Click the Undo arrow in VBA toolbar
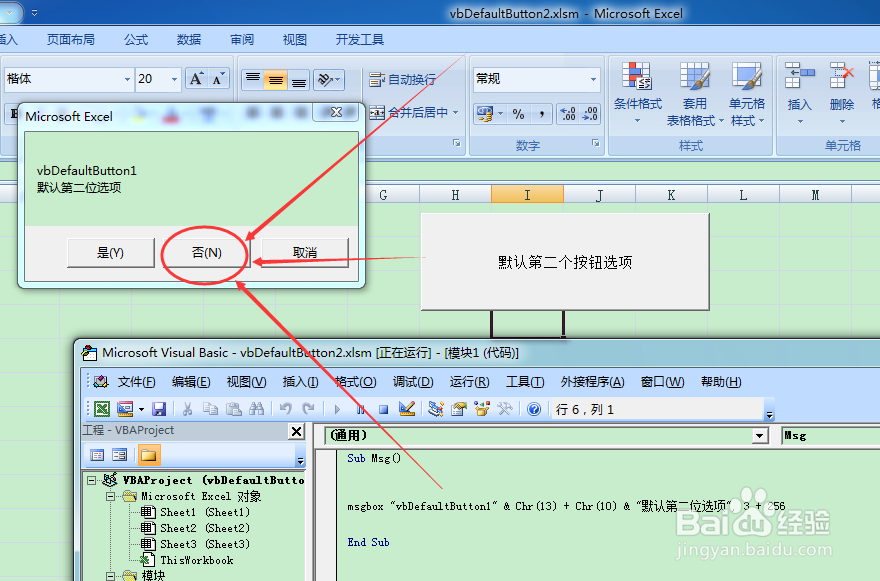The image size is (880, 581). [x=286, y=409]
